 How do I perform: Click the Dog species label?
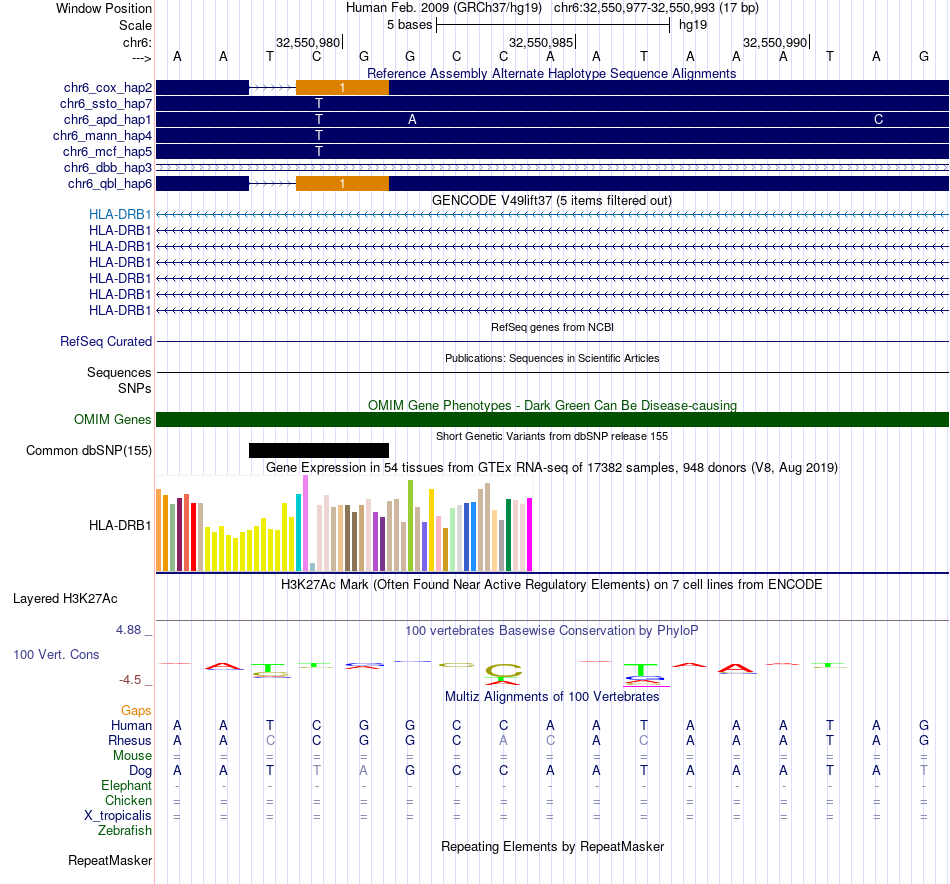tap(141, 771)
